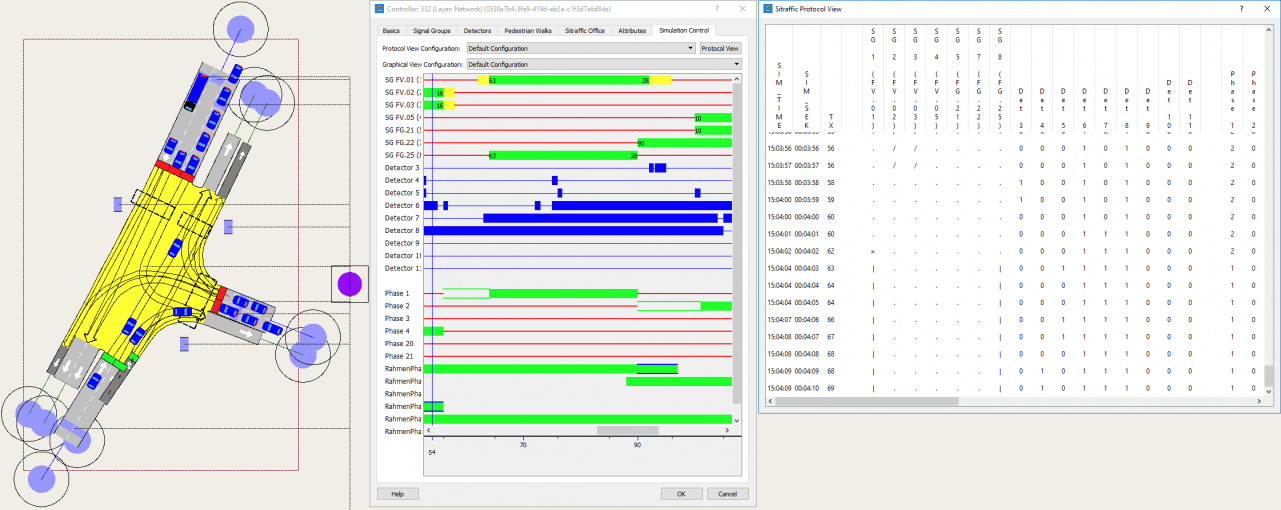Switch to the Signal Groups tab

(x=432, y=31)
